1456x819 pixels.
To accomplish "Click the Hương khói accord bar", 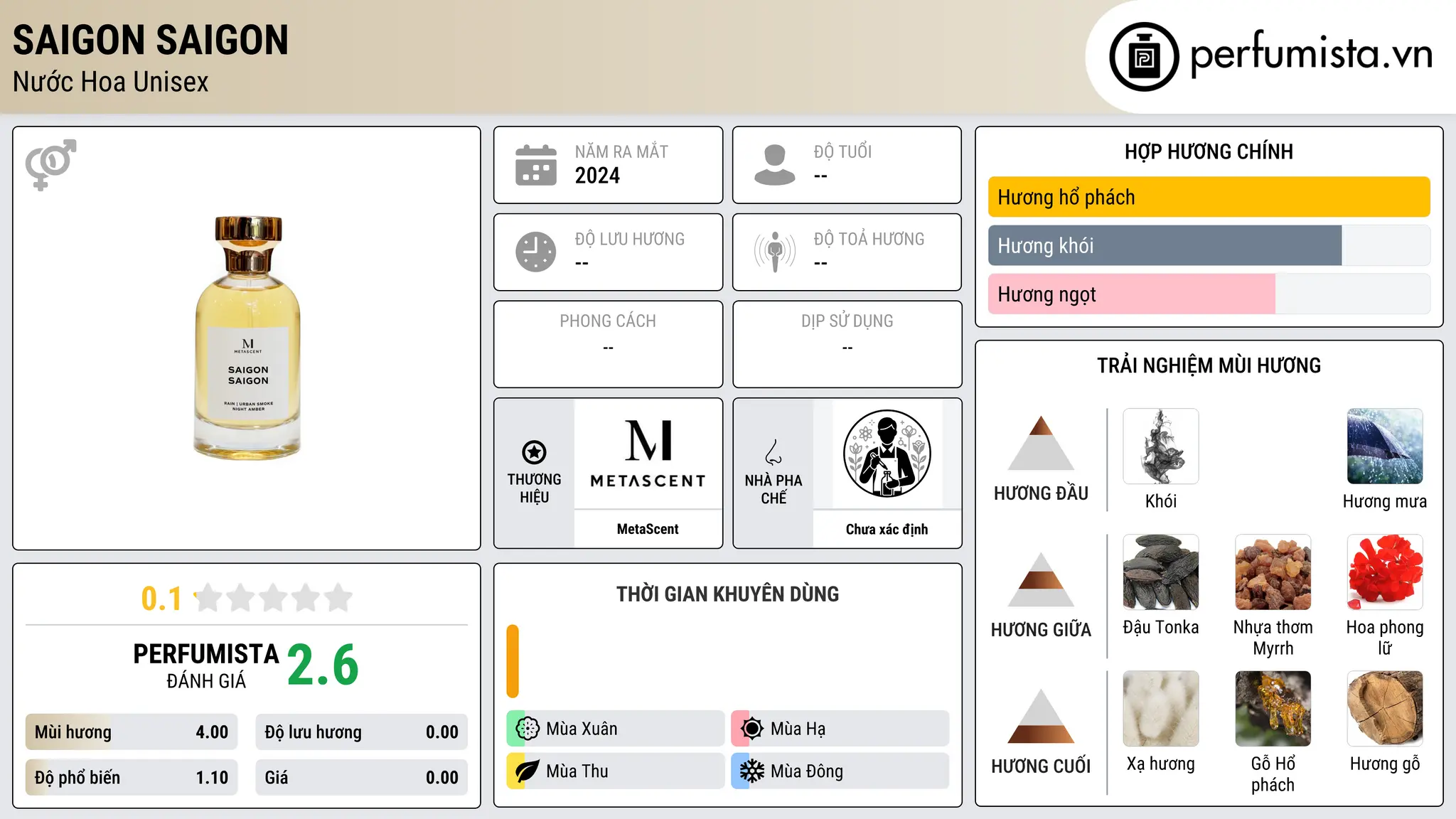I will click(x=1209, y=245).
